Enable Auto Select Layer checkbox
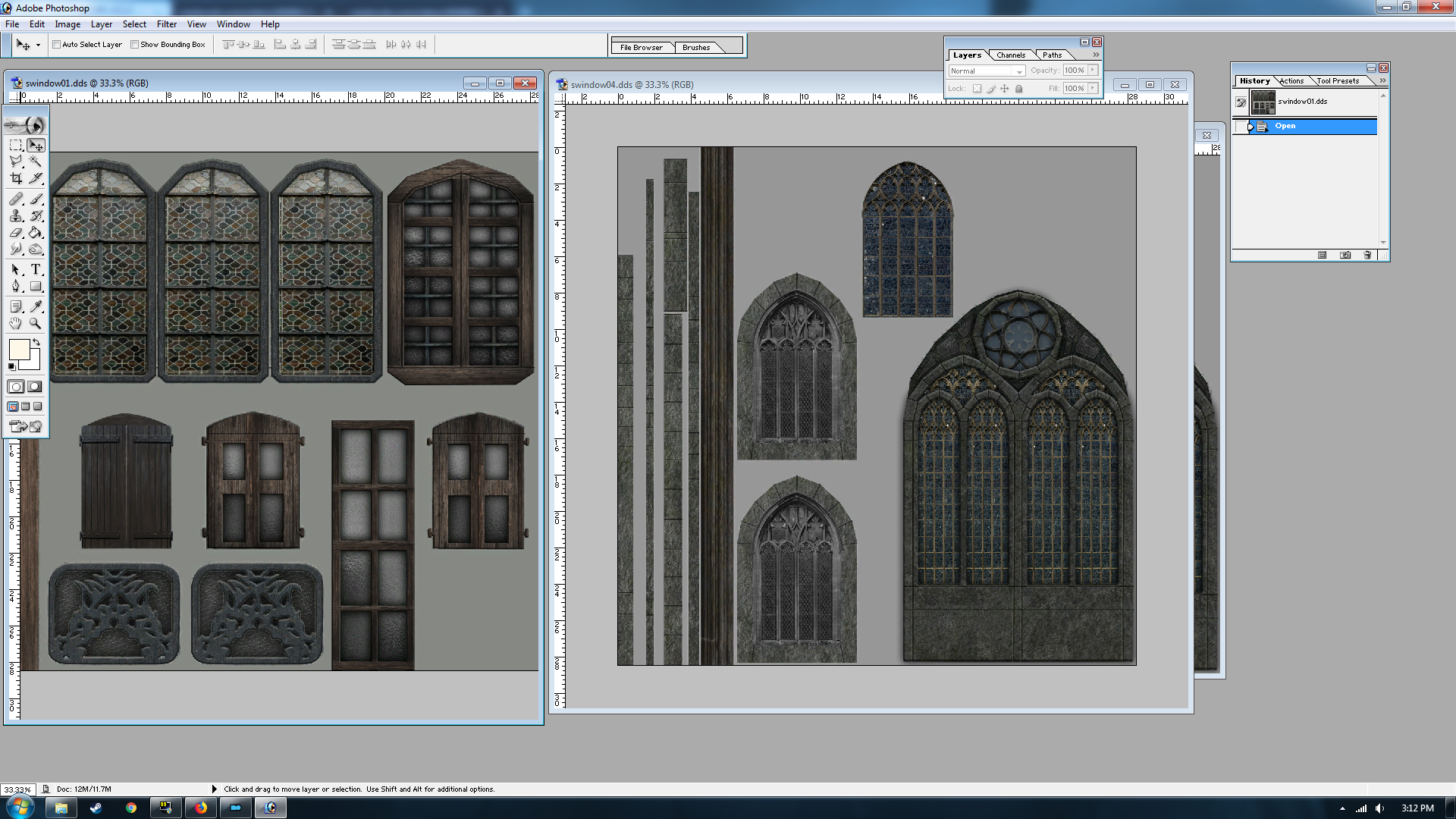The image size is (1456, 819). pyautogui.click(x=56, y=45)
